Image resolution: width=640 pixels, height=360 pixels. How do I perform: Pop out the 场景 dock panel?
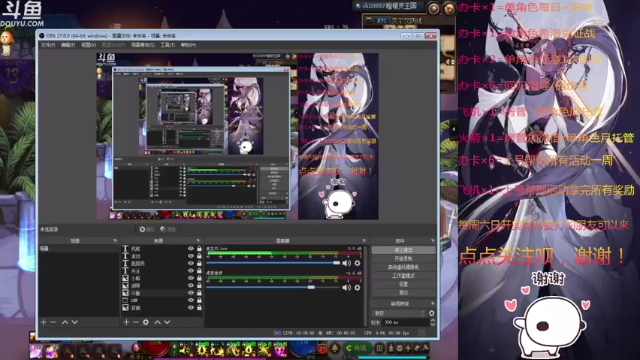pos(115,241)
